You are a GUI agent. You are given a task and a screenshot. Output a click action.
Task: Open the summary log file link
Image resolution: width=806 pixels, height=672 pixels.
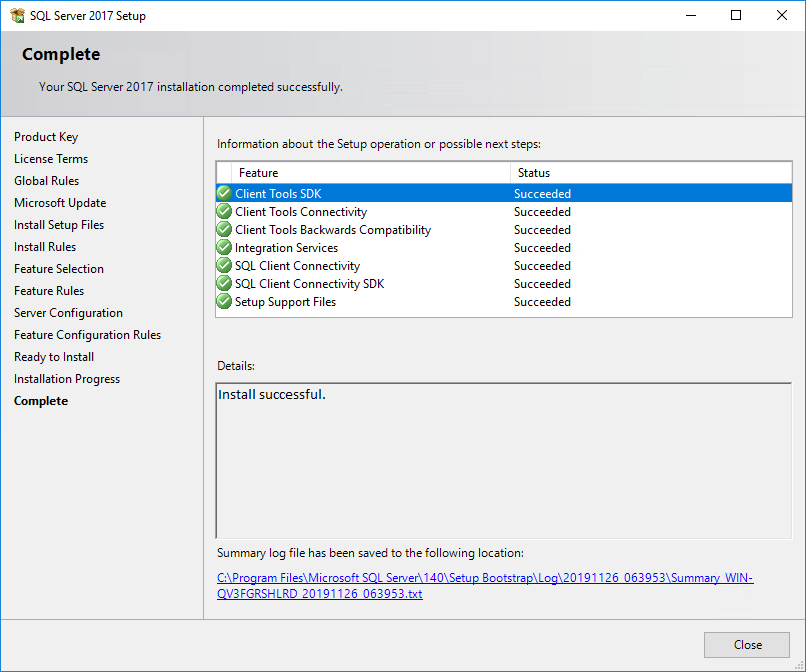(x=485, y=586)
